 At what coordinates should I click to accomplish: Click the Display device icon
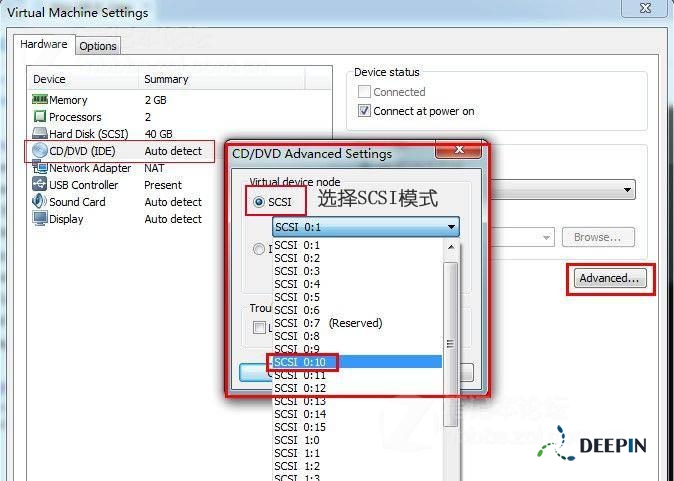click(40, 219)
